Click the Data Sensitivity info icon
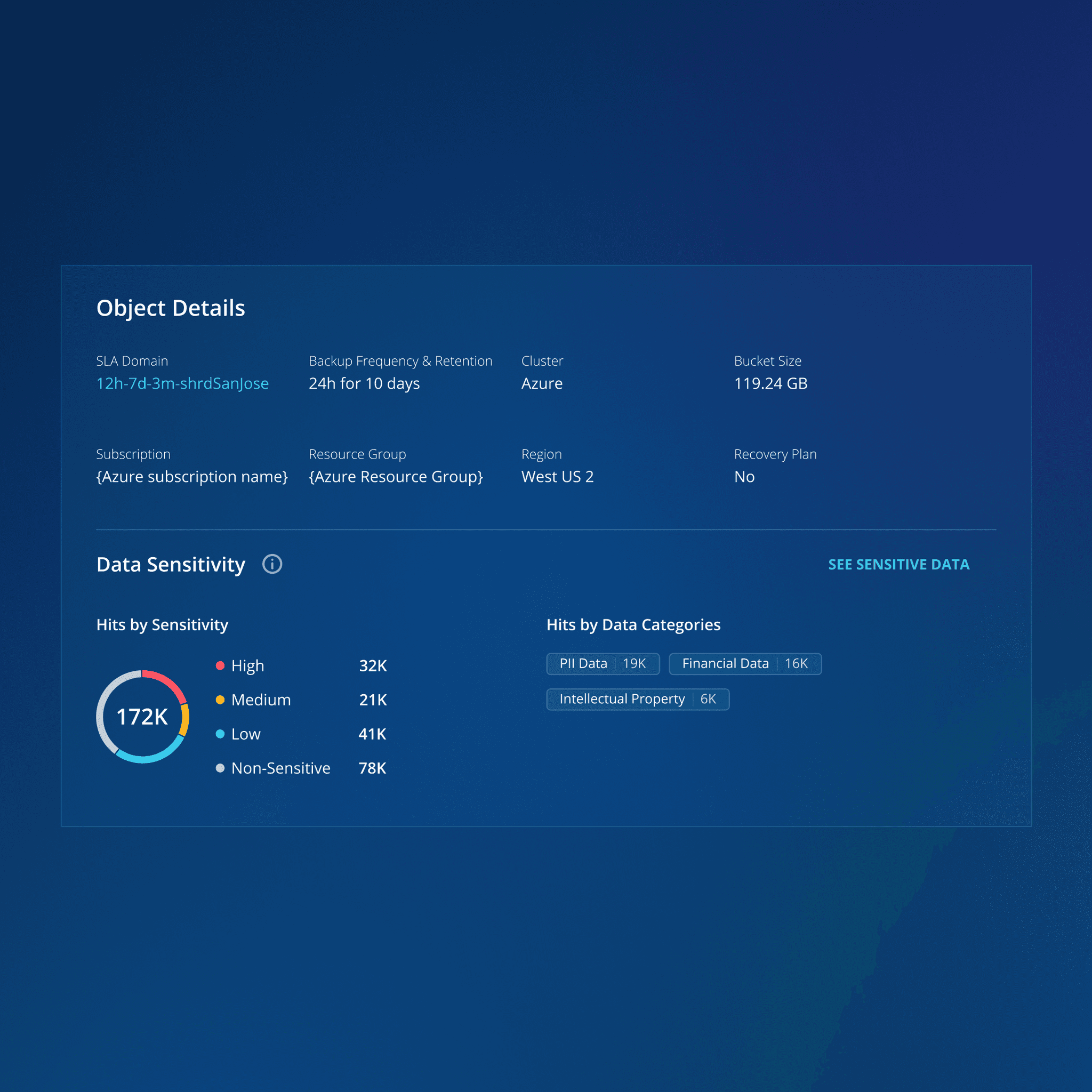The image size is (1092, 1092). click(x=272, y=564)
